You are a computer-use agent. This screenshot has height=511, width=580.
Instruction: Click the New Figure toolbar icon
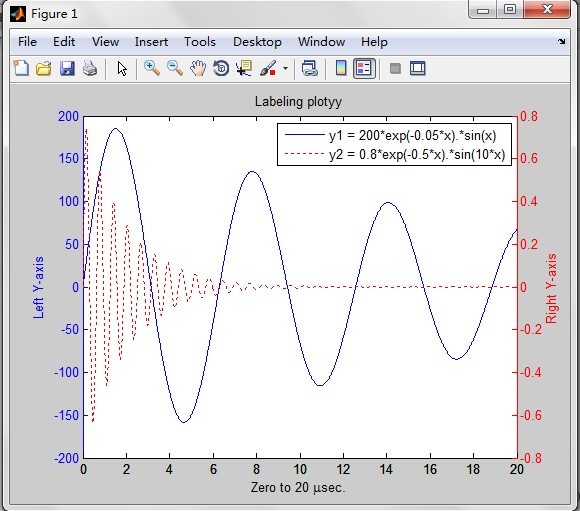tap(21, 68)
